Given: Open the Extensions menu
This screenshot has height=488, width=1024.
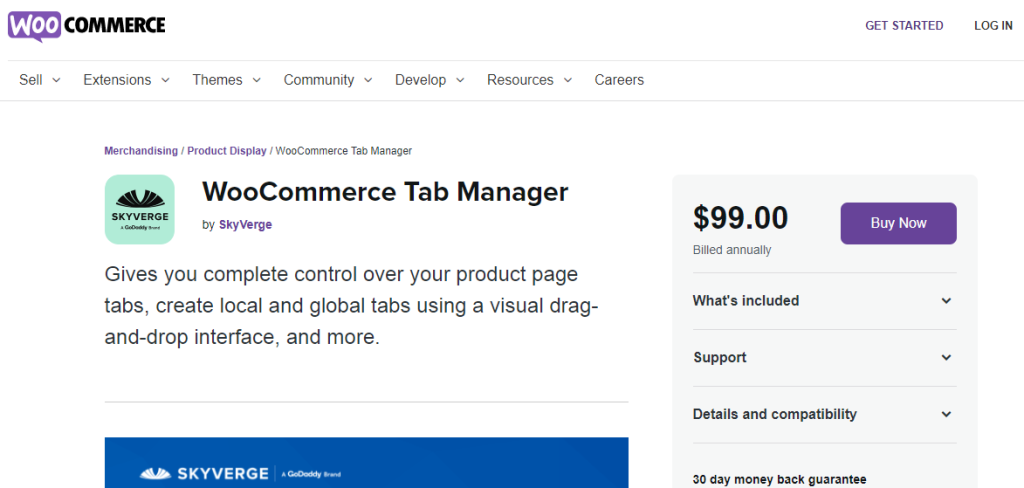Looking at the screenshot, I should click(126, 80).
